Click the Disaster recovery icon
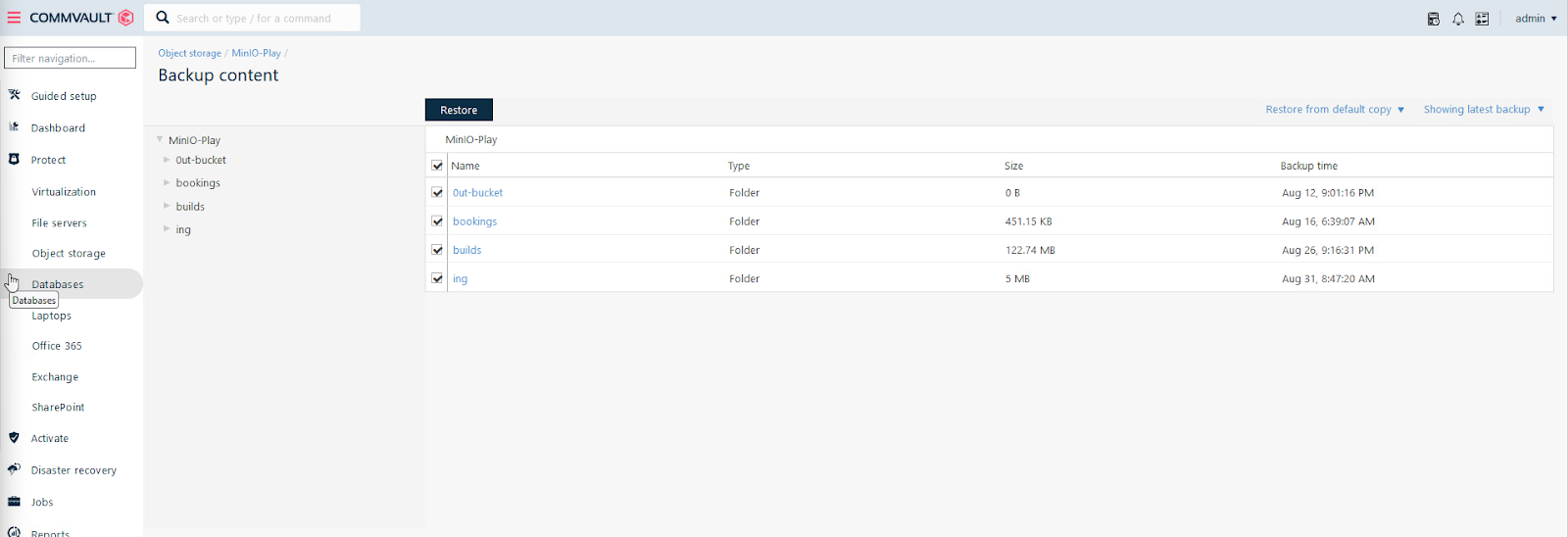 click(x=14, y=469)
